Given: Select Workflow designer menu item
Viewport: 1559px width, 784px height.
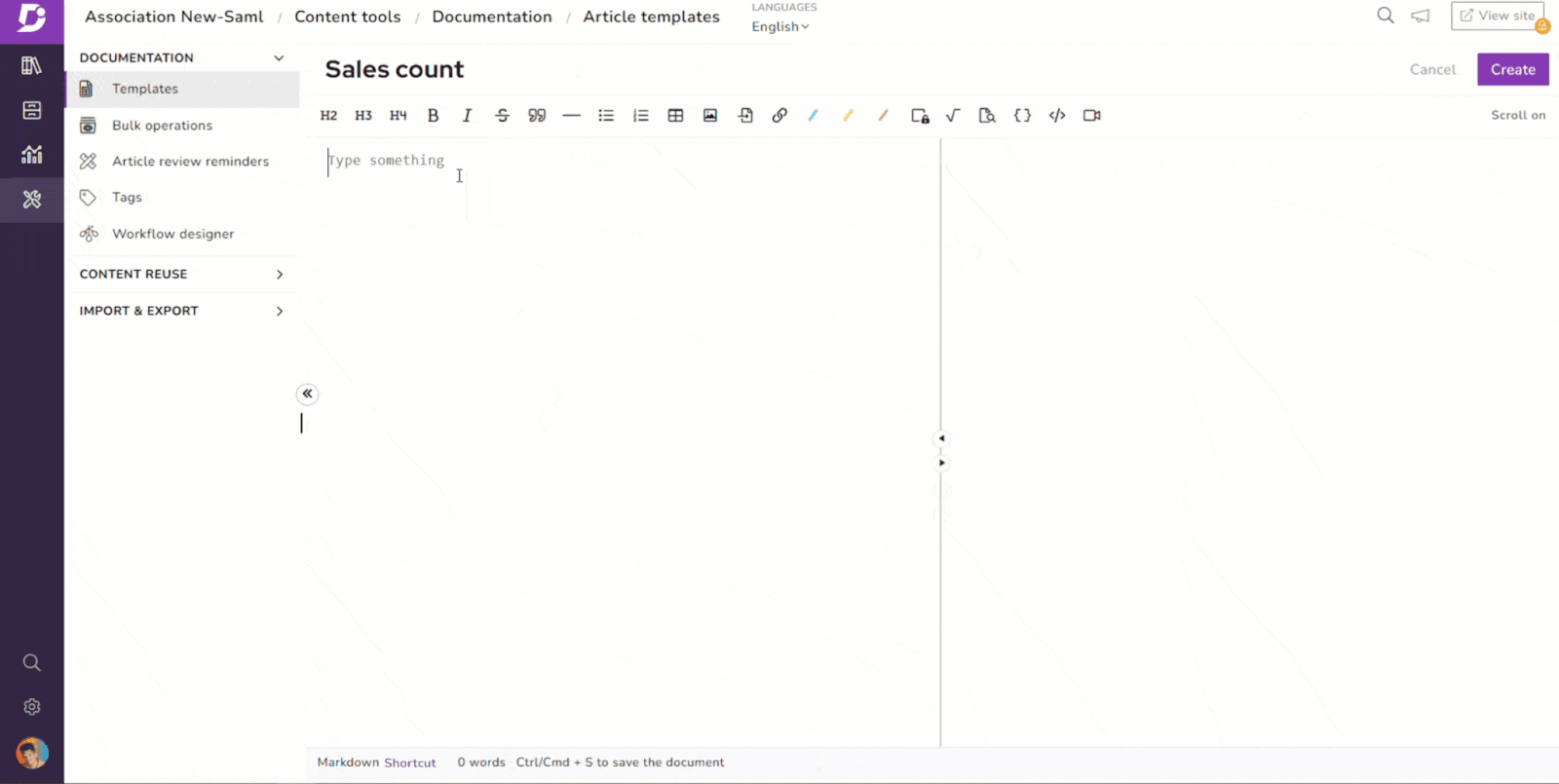Looking at the screenshot, I should click(172, 234).
